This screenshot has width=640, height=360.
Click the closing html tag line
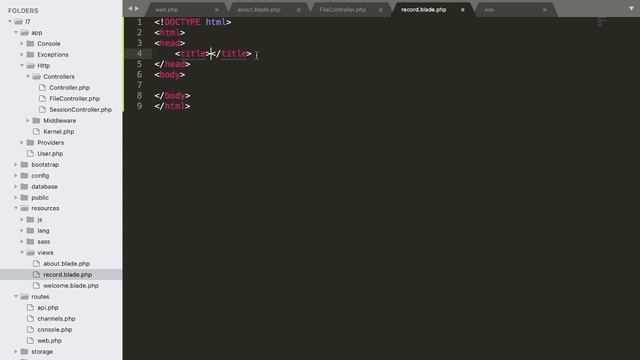click(172, 106)
